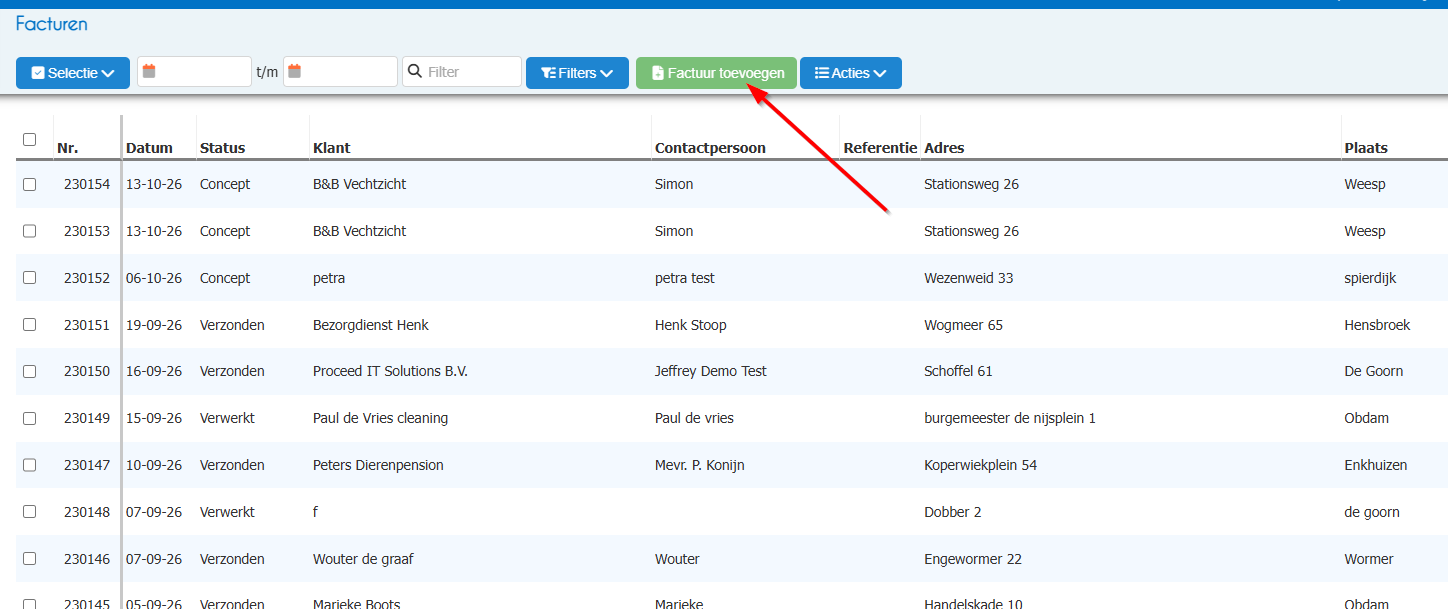Select Peters Dierenpension customer cell

click(378, 465)
